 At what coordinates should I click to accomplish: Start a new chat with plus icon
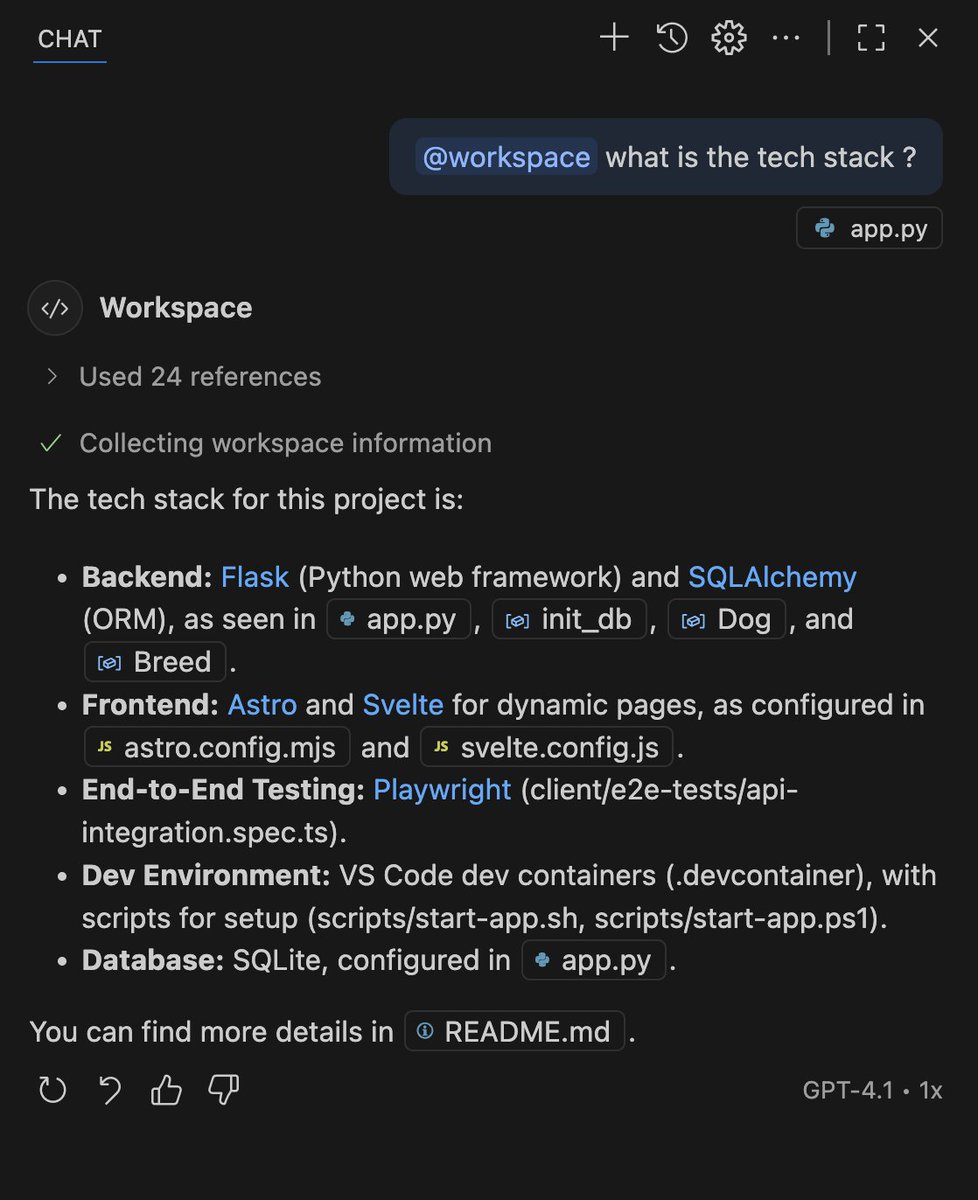[x=614, y=38]
